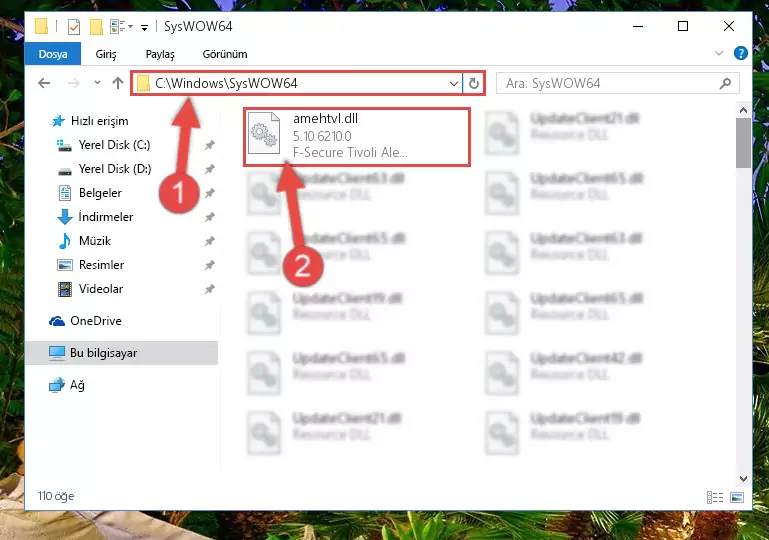The height and width of the screenshot is (540, 769).
Task: Click the pin icon beside İndirmeler
Action: [209, 217]
